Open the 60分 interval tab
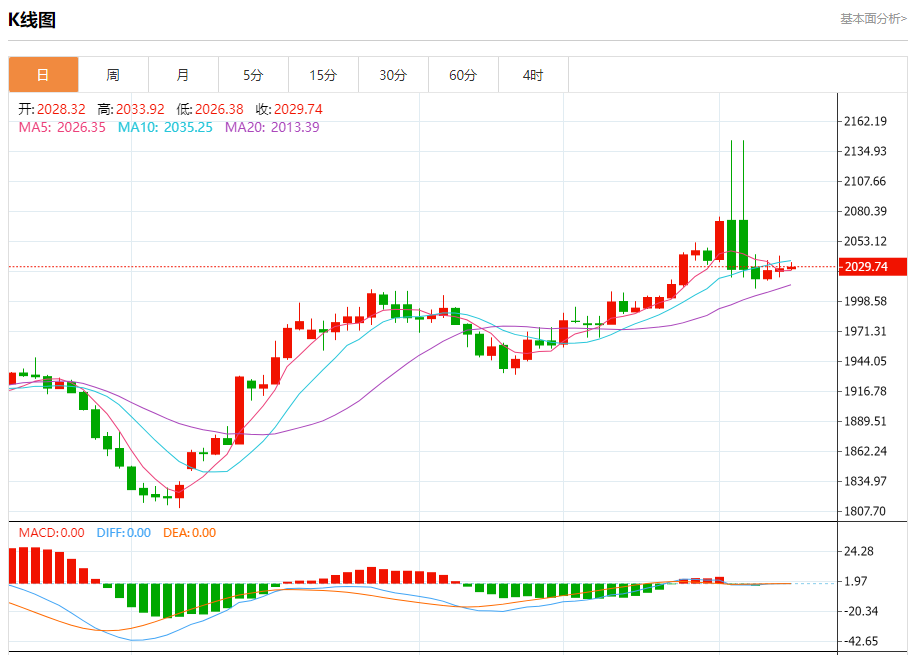This screenshot has width=916, height=655. pyautogui.click(x=463, y=75)
